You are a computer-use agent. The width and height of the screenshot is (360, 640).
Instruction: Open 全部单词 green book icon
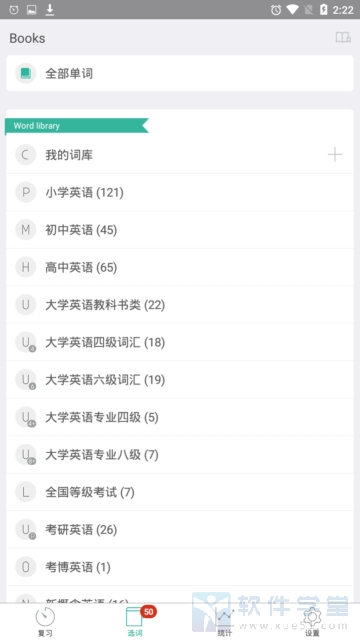26,73
